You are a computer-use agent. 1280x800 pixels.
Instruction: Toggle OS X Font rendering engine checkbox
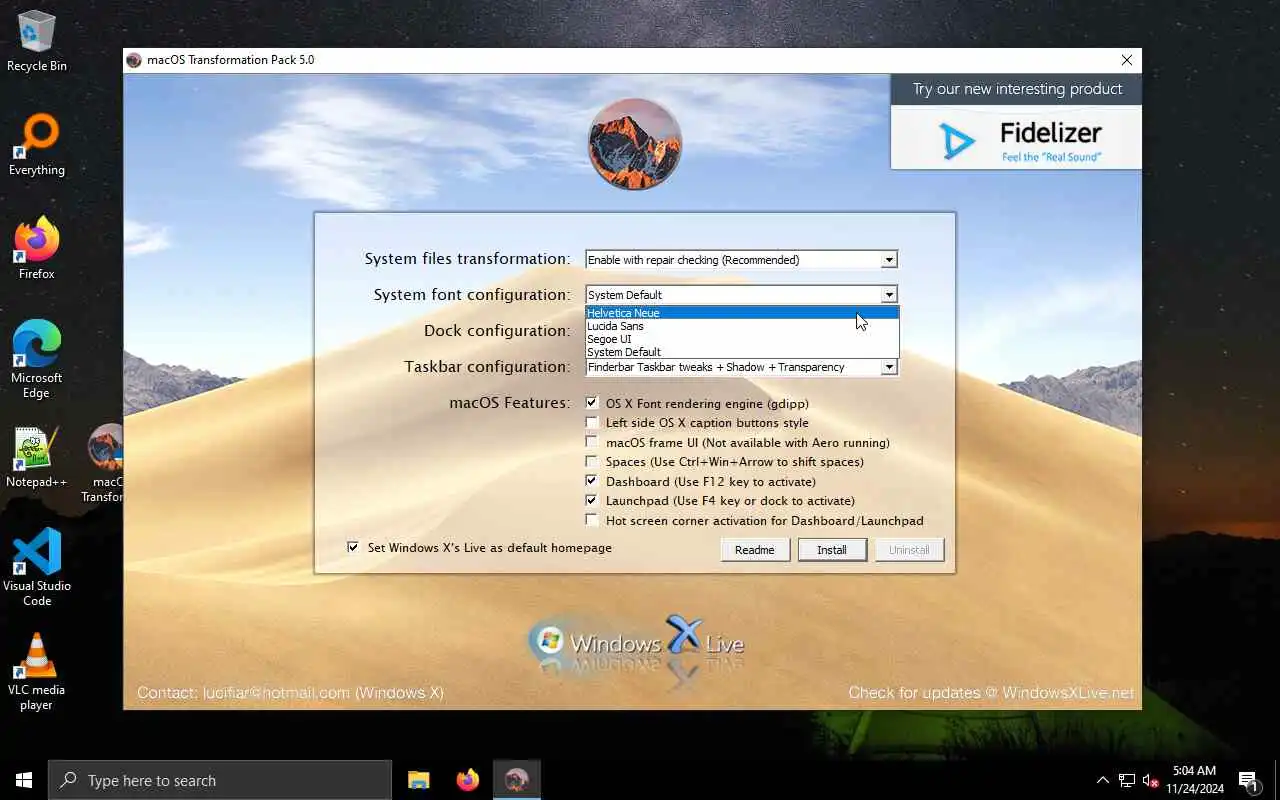coord(592,403)
